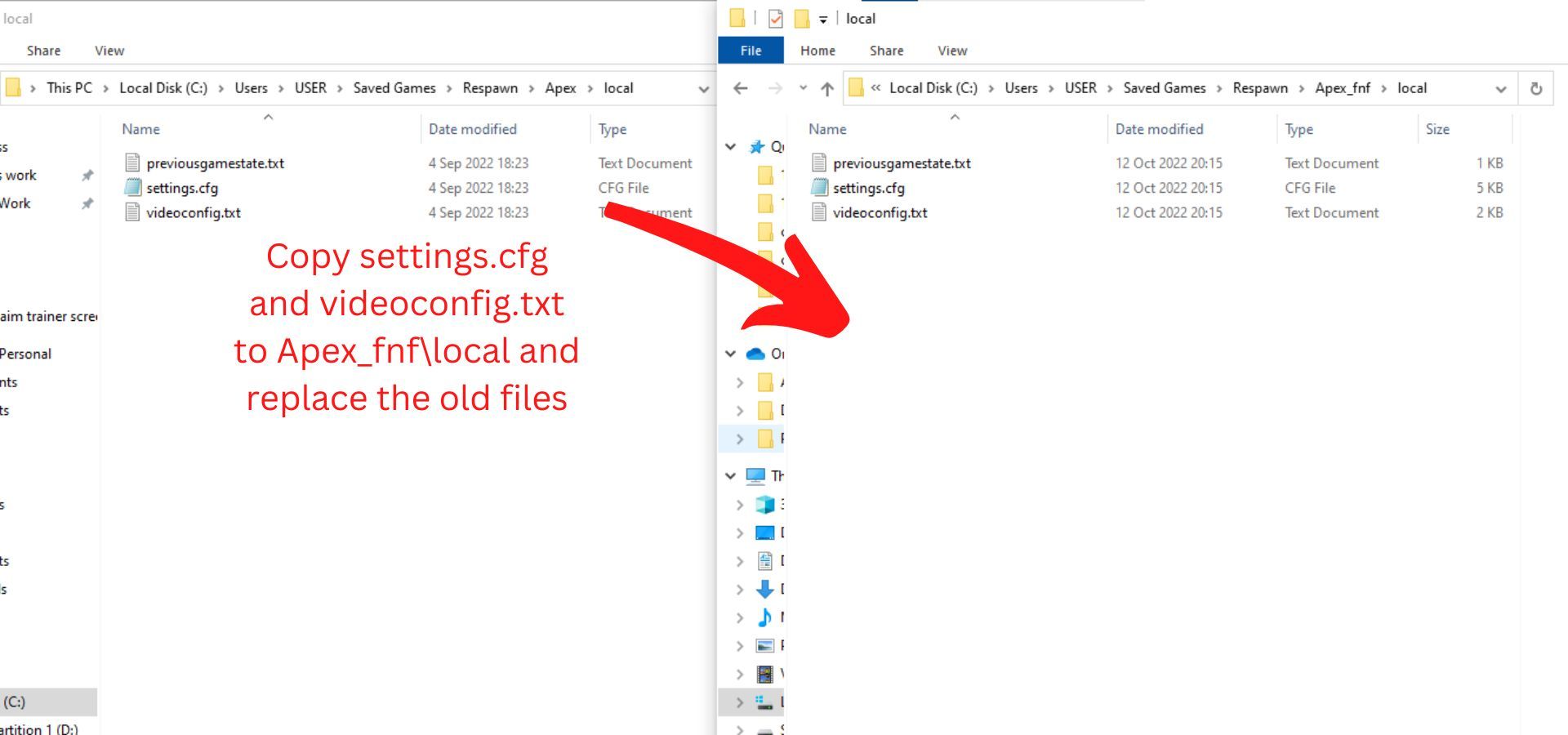Select the This PC monitor icon in navigation pane
This screenshot has width=1568, height=735.
pos(755,475)
